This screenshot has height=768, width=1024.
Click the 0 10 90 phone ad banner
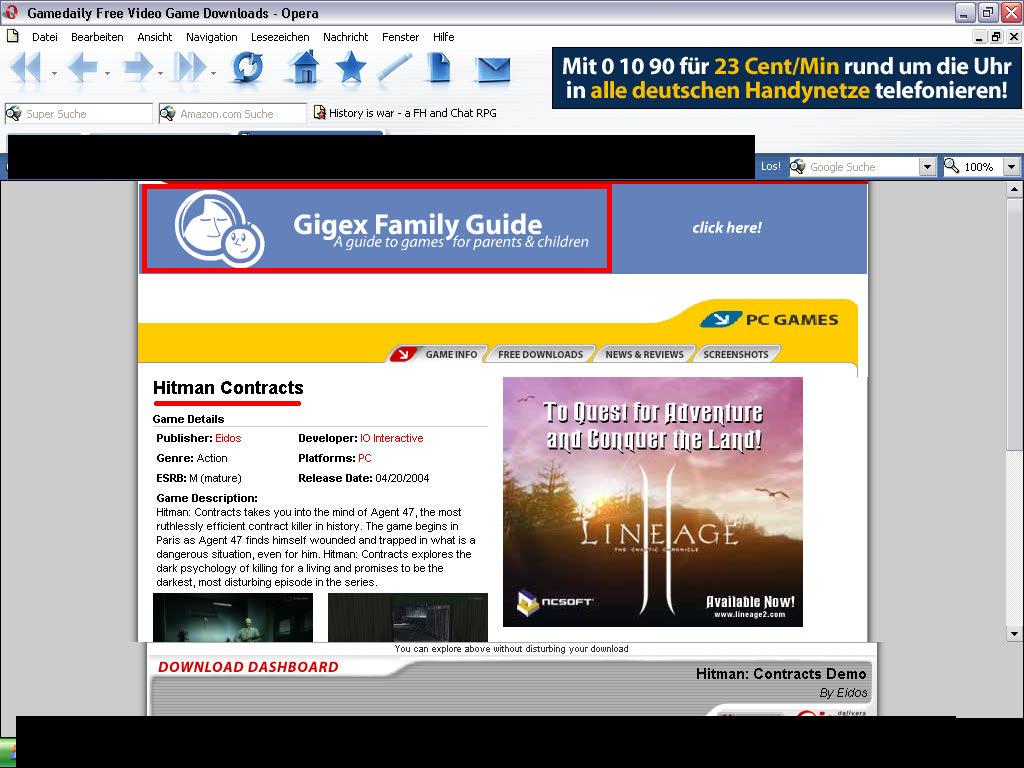click(x=786, y=78)
